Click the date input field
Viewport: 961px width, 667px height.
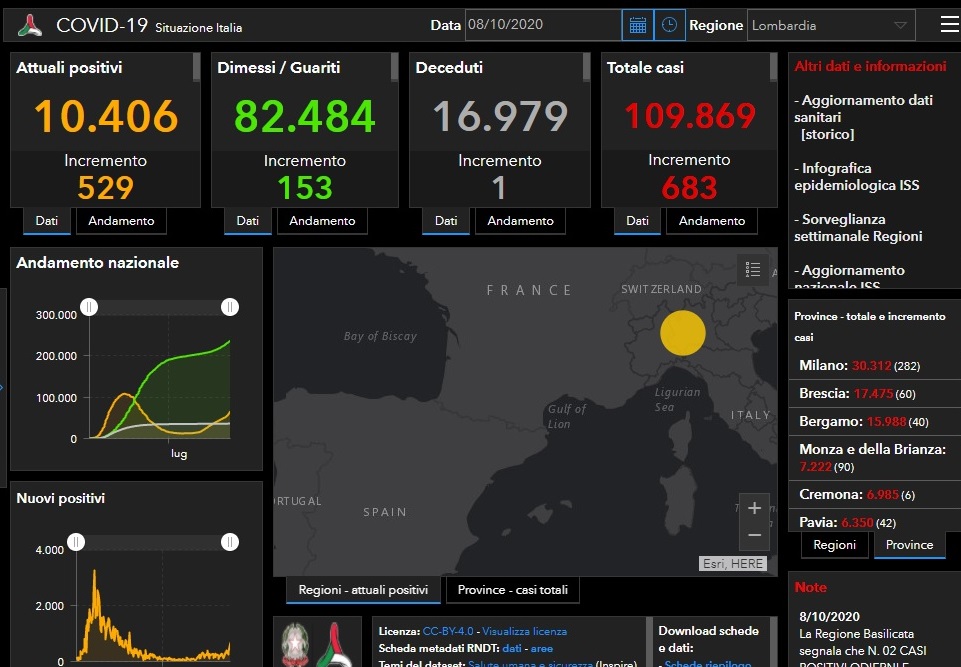(x=541, y=25)
